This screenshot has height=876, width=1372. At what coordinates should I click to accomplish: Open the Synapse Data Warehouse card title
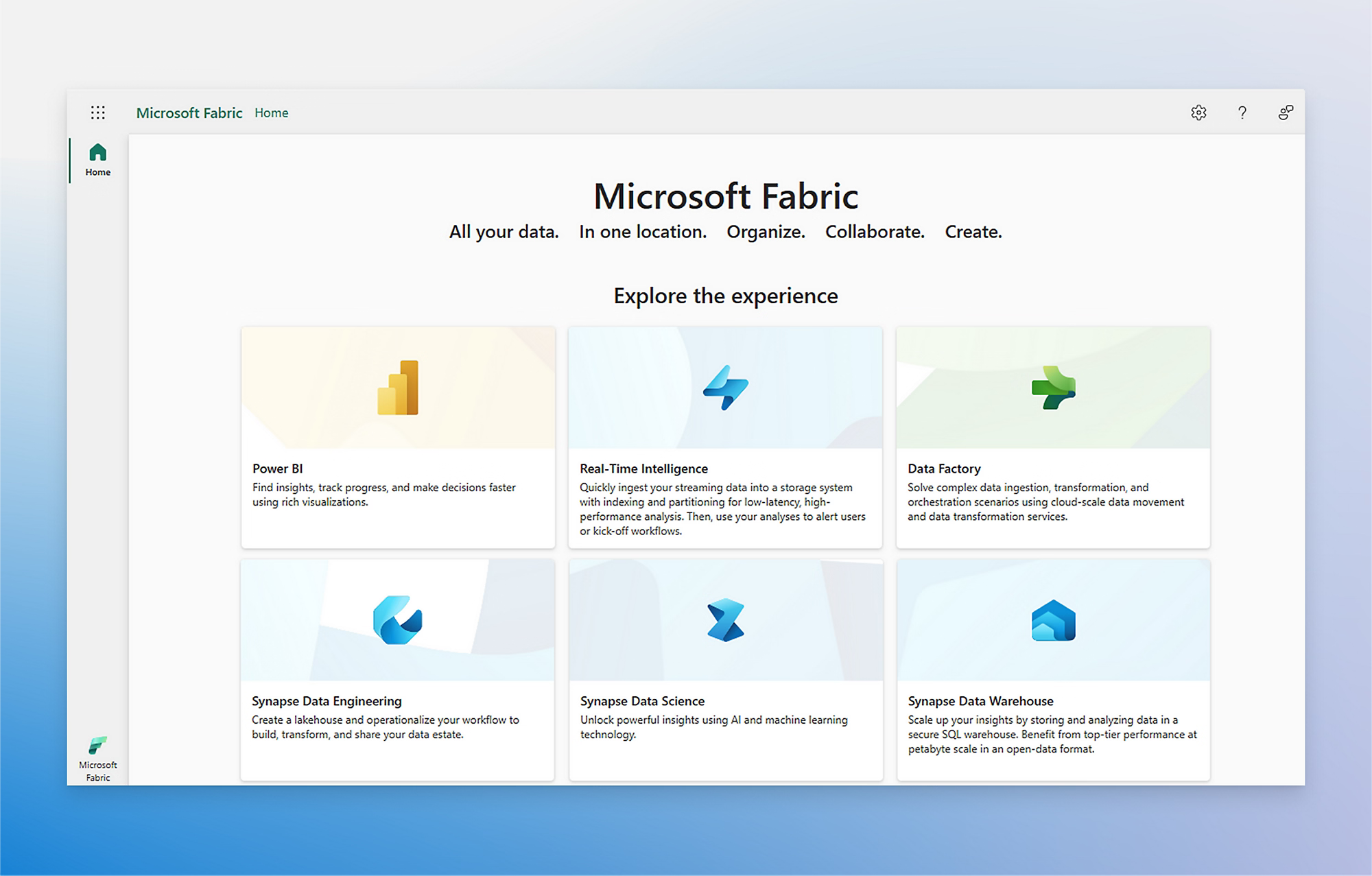[980, 701]
